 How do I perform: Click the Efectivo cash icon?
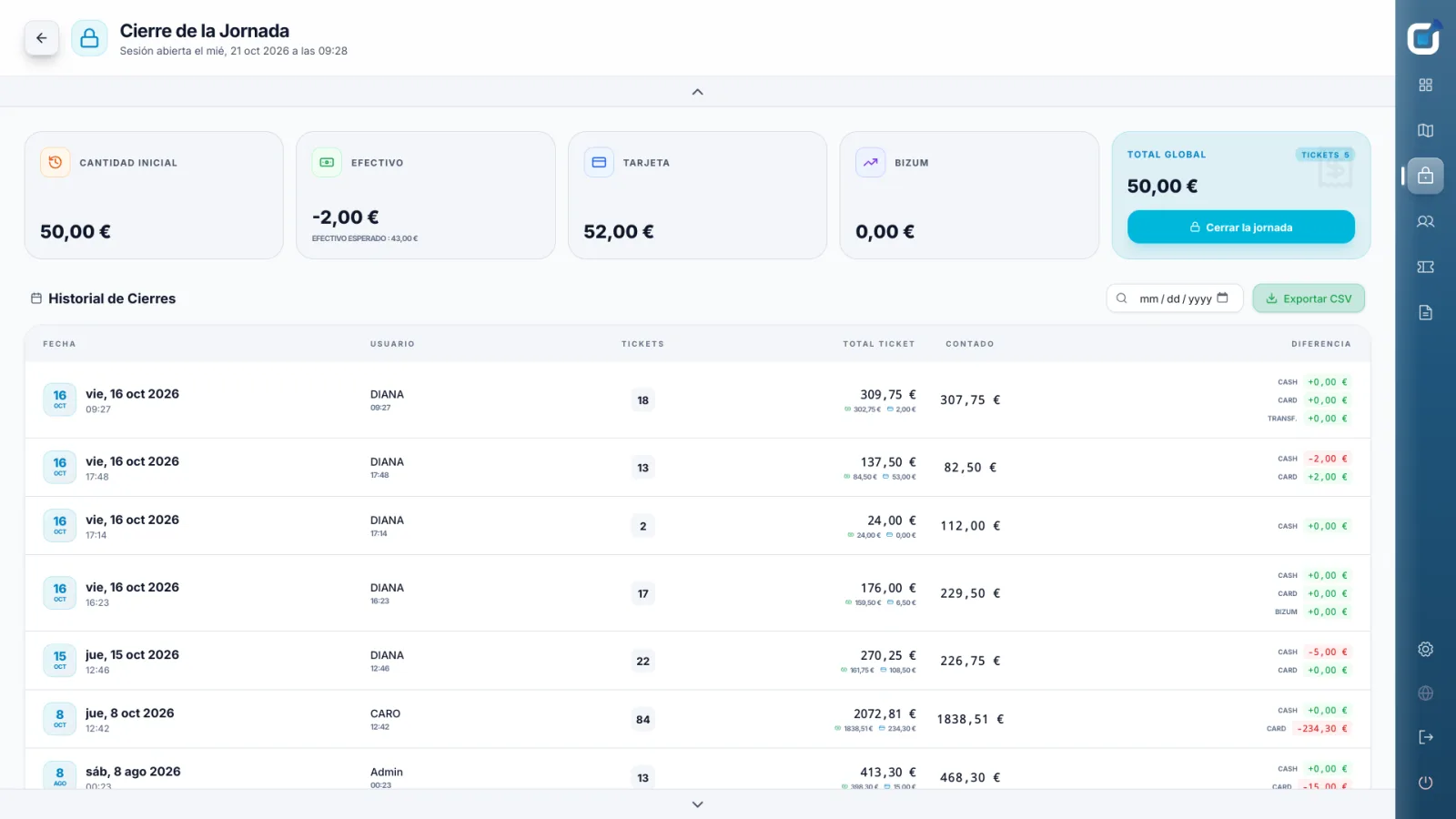coord(327,162)
